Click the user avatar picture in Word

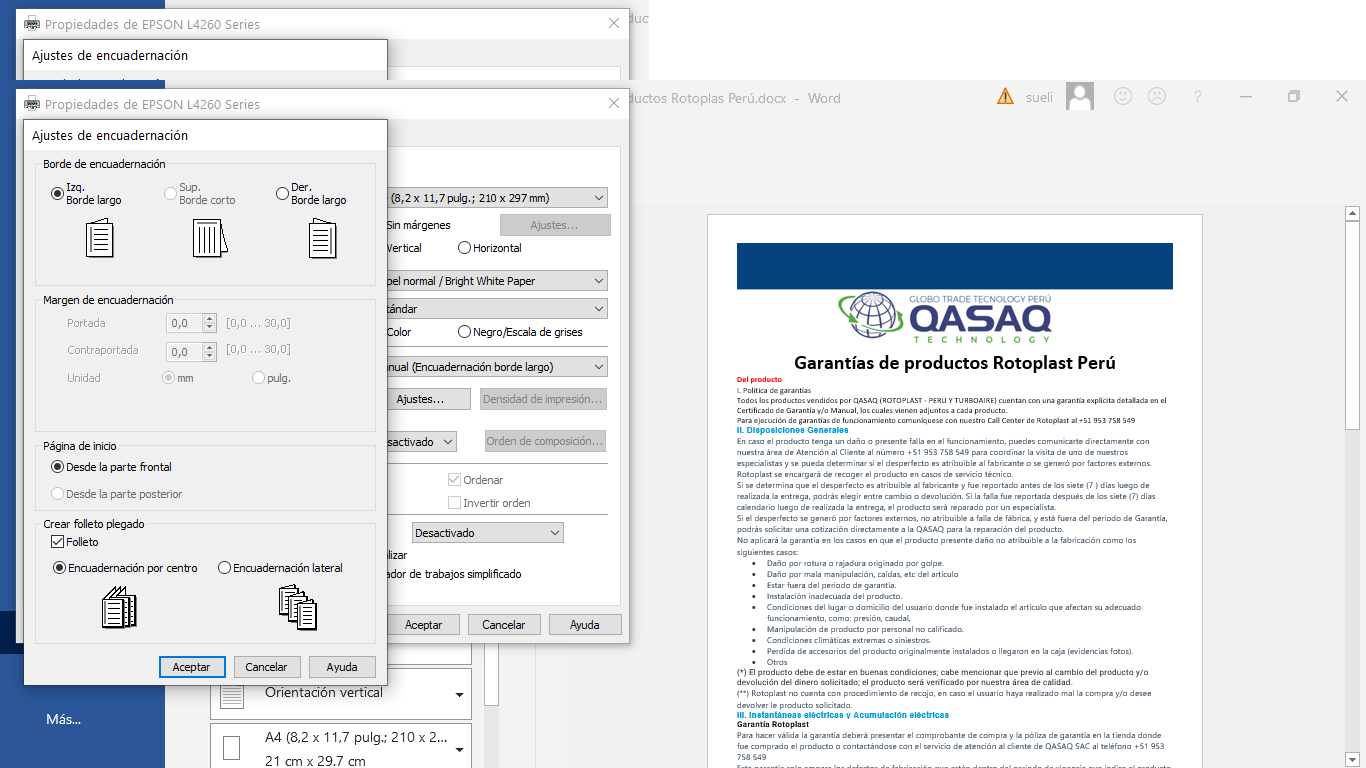pyautogui.click(x=1079, y=95)
